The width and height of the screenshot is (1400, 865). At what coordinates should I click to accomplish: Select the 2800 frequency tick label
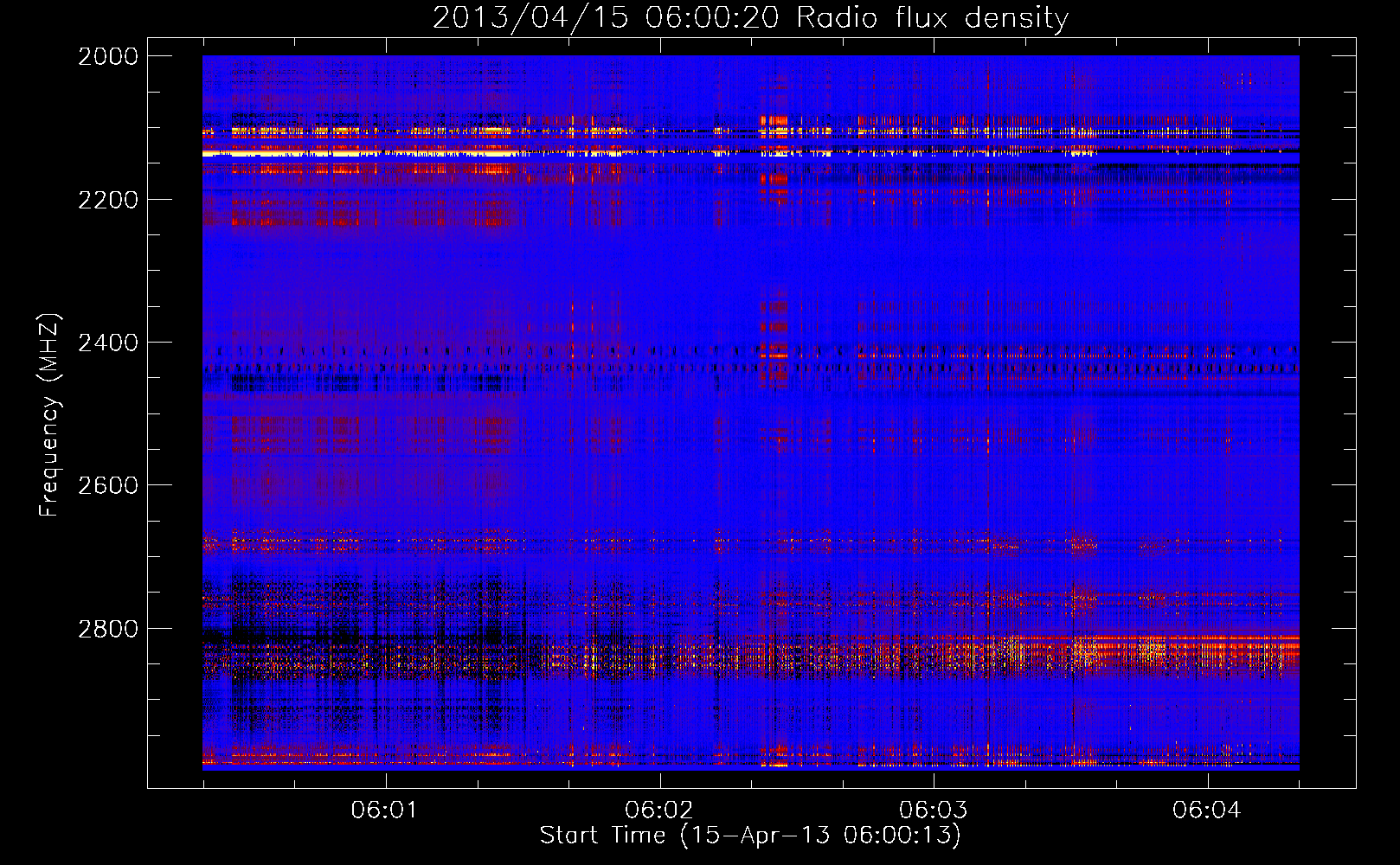(x=108, y=628)
